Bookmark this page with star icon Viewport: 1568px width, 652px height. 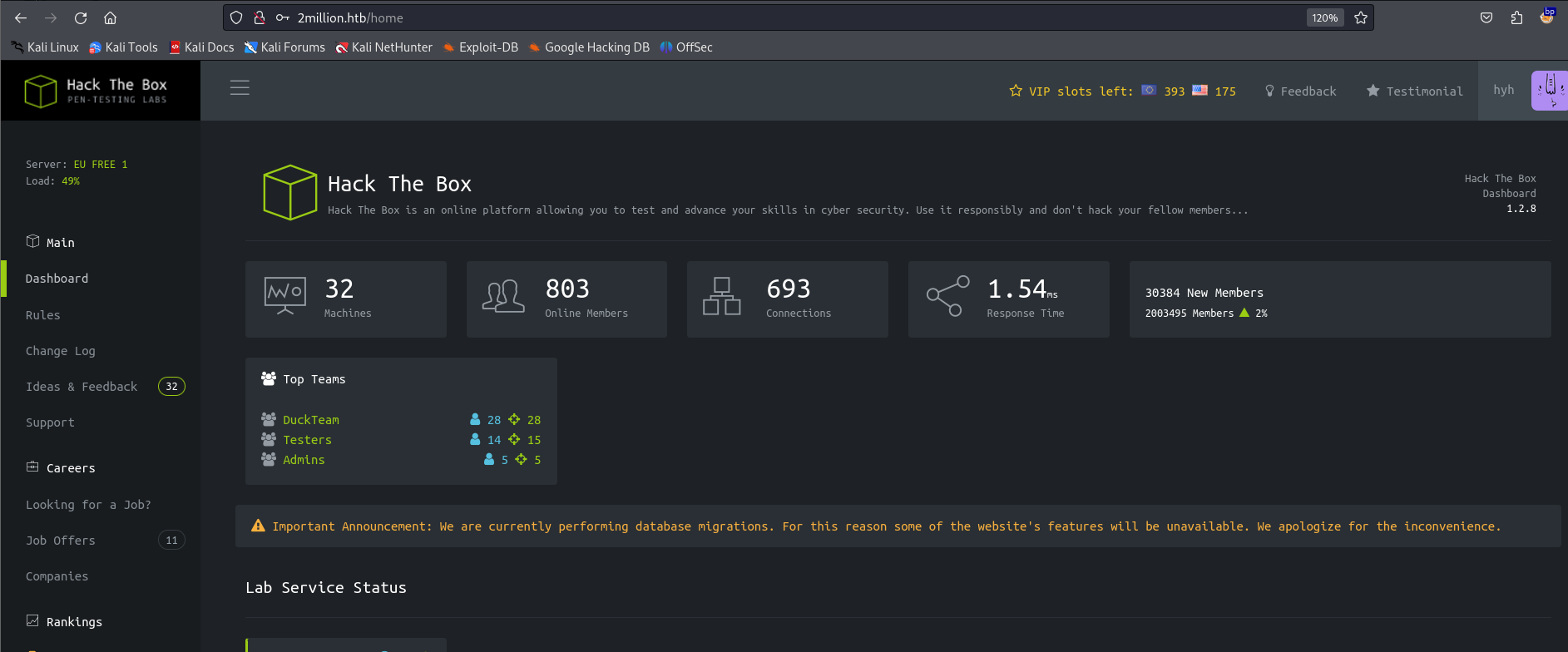pos(1361,17)
